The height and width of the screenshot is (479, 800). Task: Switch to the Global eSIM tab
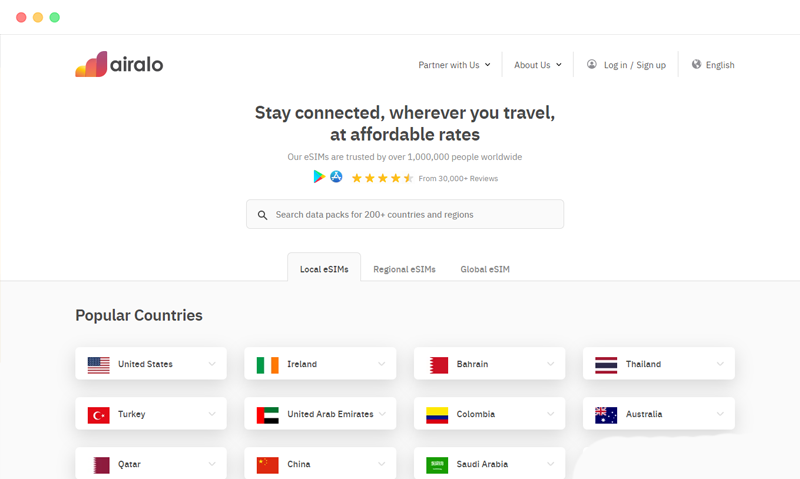click(x=485, y=269)
